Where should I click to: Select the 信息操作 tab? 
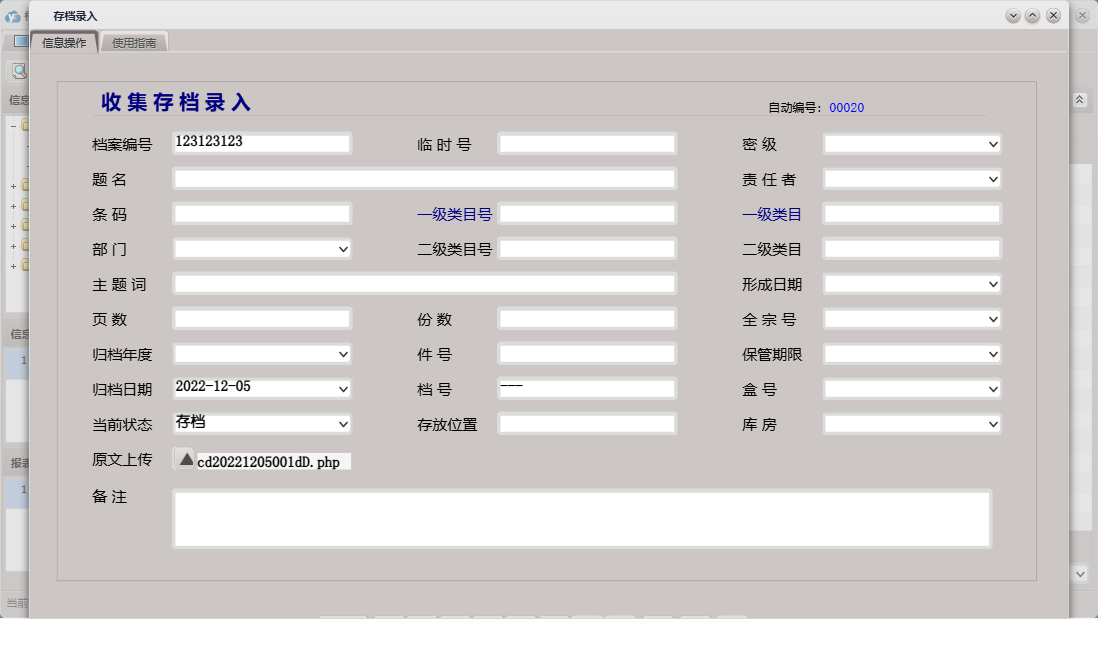[63, 43]
